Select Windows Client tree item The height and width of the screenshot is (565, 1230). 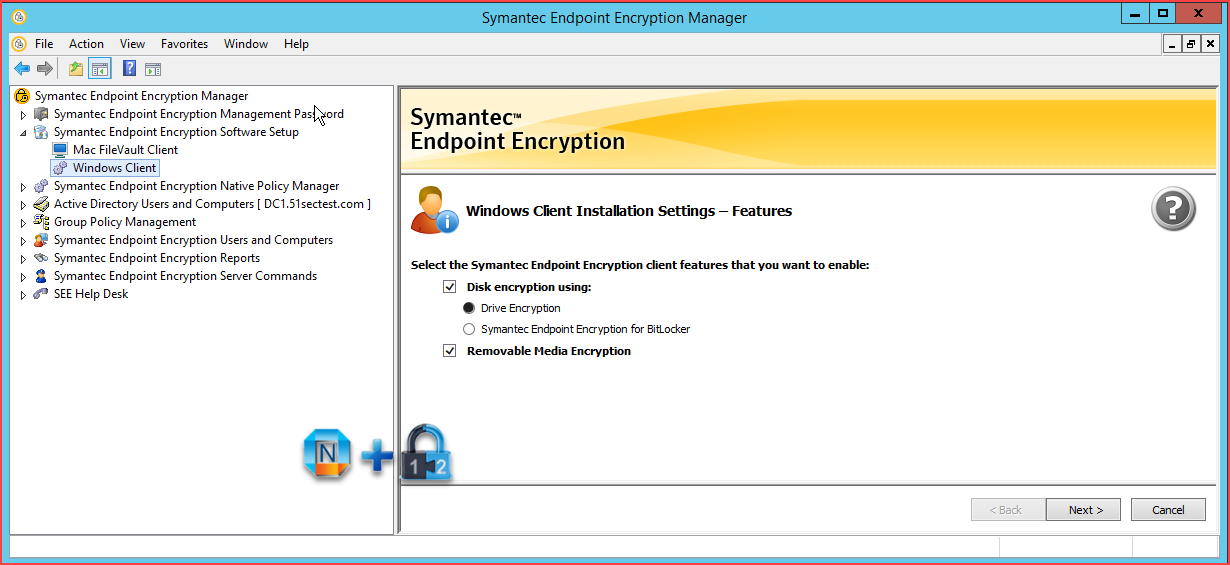[x=114, y=168]
